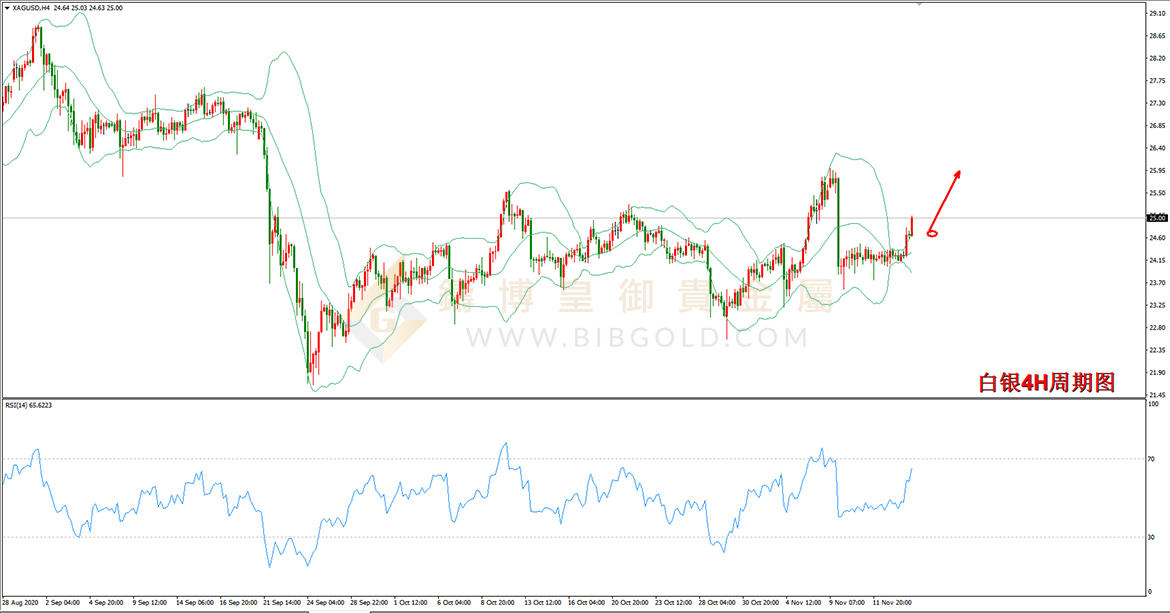
Task: Click the 8 Oct 20:00 time label
Action: pos(498,602)
